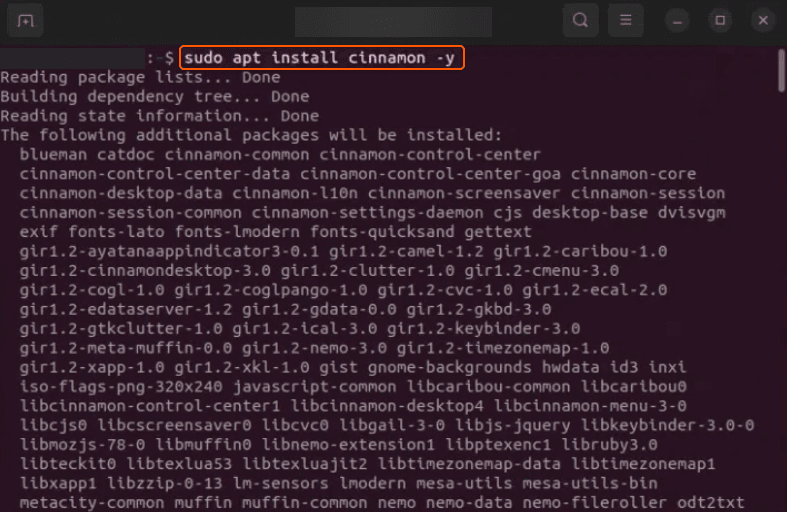This screenshot has height=512, width=787.
Task: Click the 'nemo-fileroller' package name
Action: pyautogui.click(x=594, y=502)
